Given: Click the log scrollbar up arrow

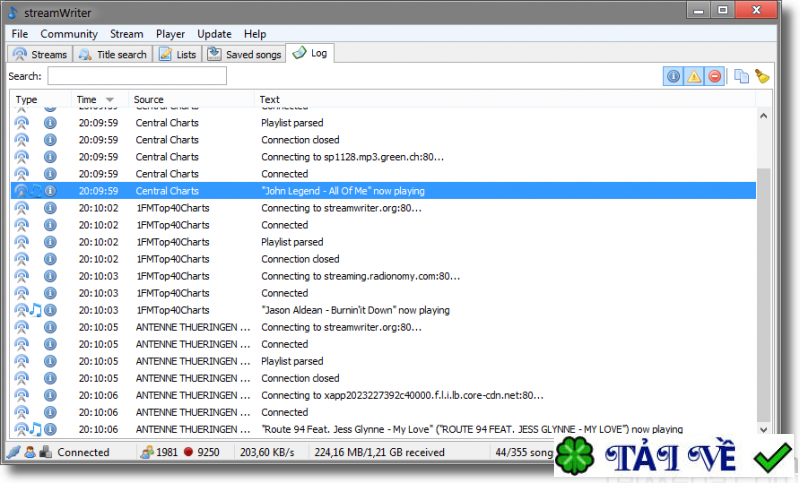Looking at the screenshot, I should click(763, 116).
